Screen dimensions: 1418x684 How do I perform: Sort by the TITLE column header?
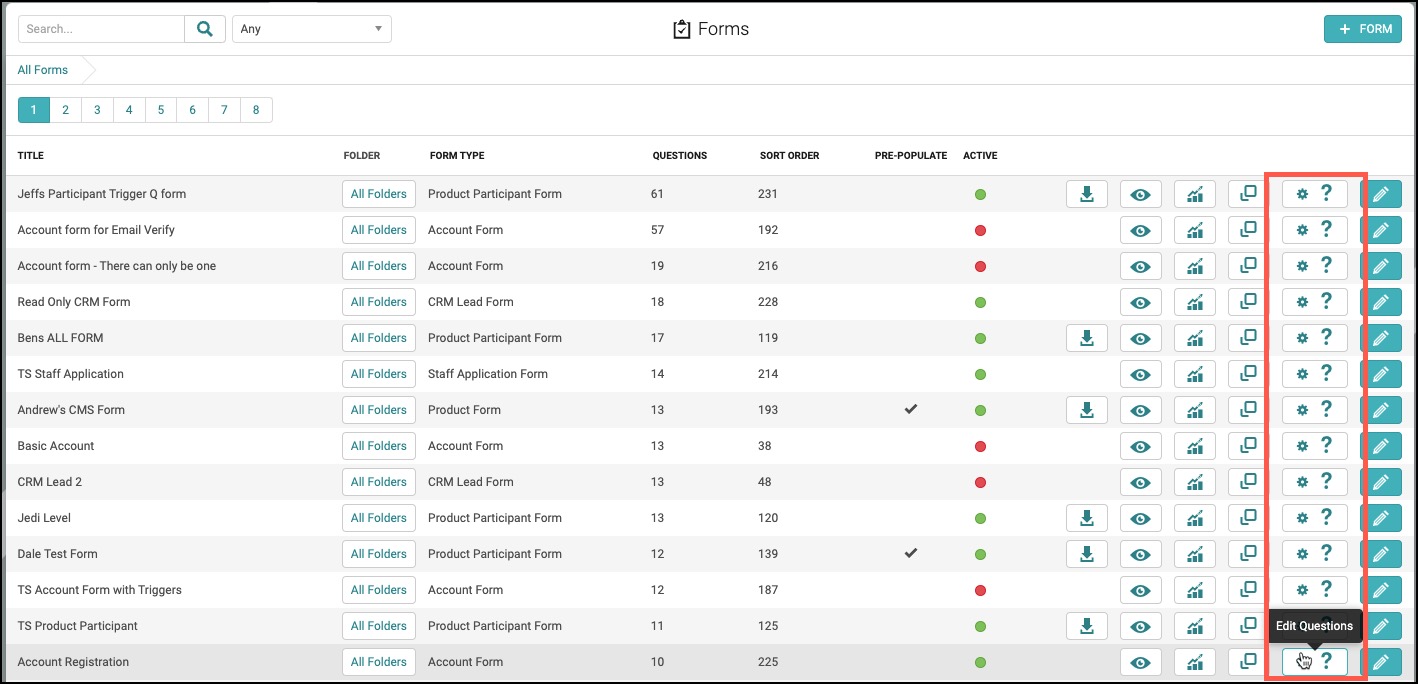(31, 156)
